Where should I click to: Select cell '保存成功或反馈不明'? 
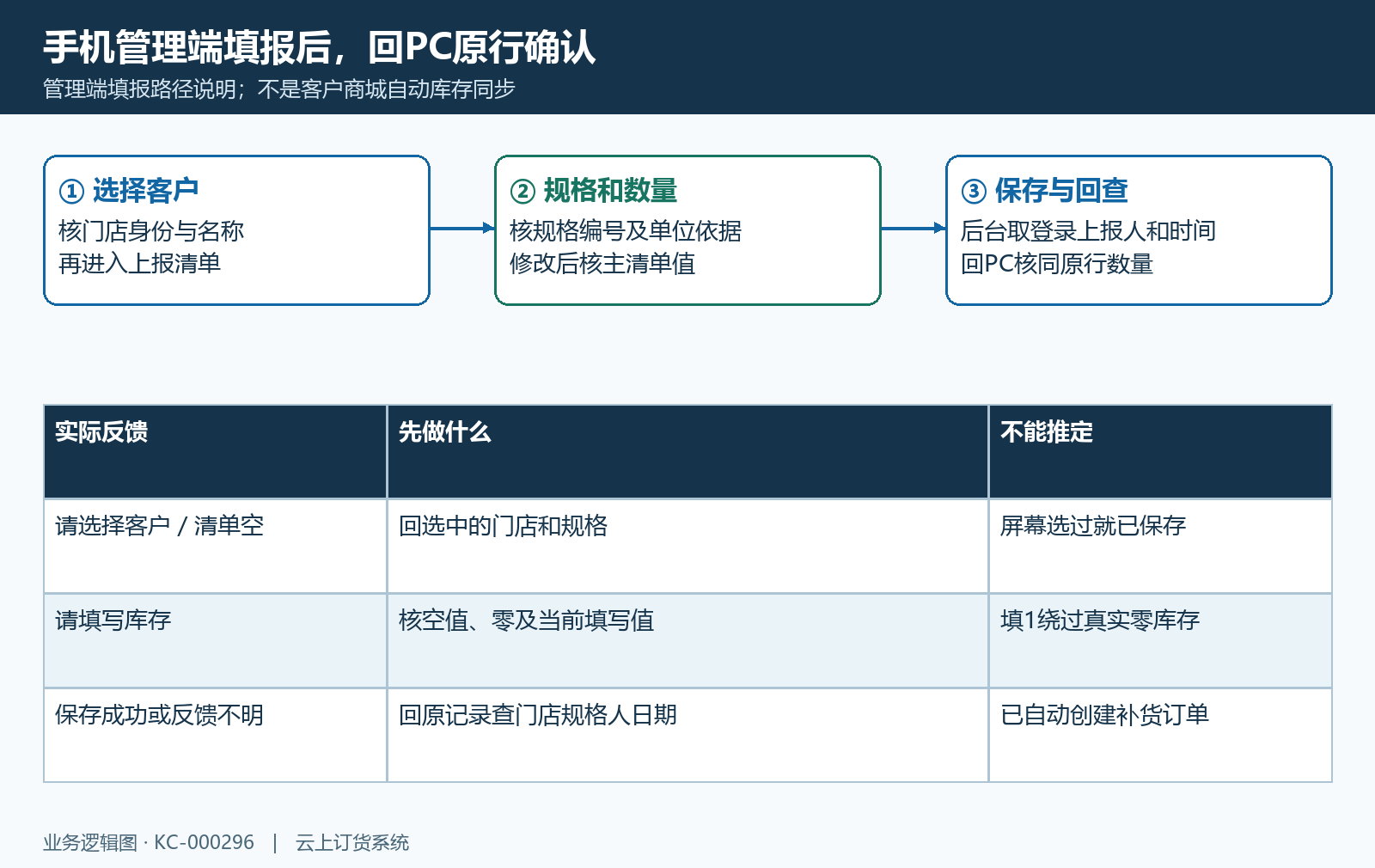click(215, 736)
